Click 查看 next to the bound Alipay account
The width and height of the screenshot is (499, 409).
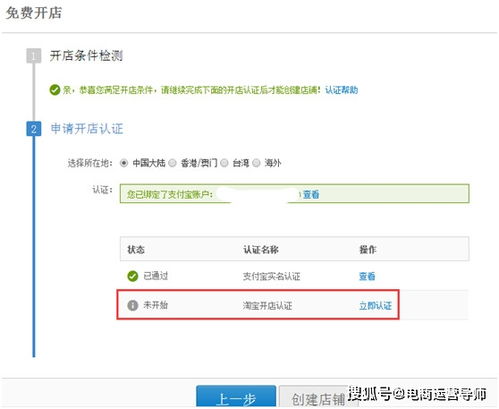(x=311, y=194)
